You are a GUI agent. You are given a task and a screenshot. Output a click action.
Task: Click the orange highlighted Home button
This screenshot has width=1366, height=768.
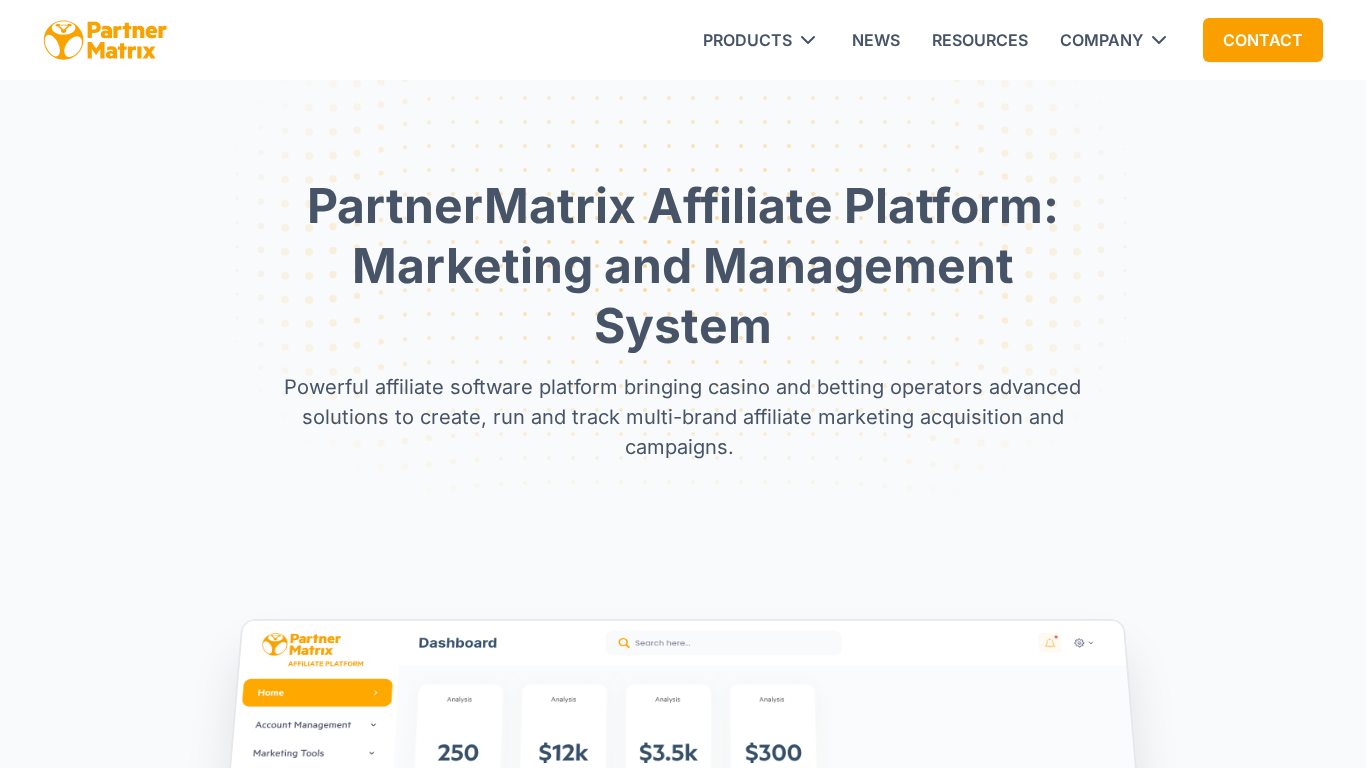pos(317,692)
